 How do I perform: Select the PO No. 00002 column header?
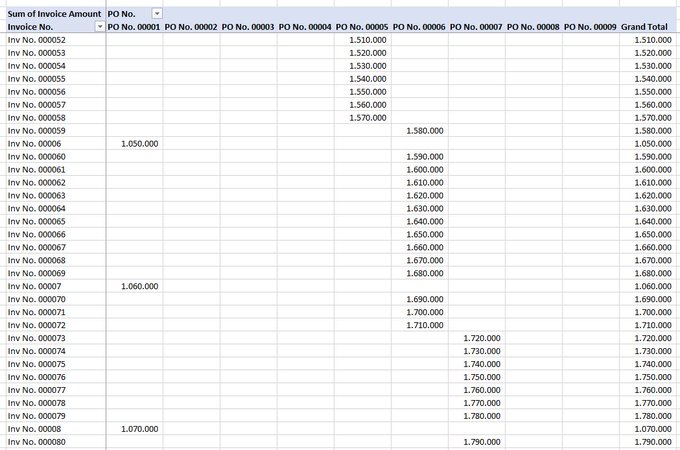click(x=191, y=27)
